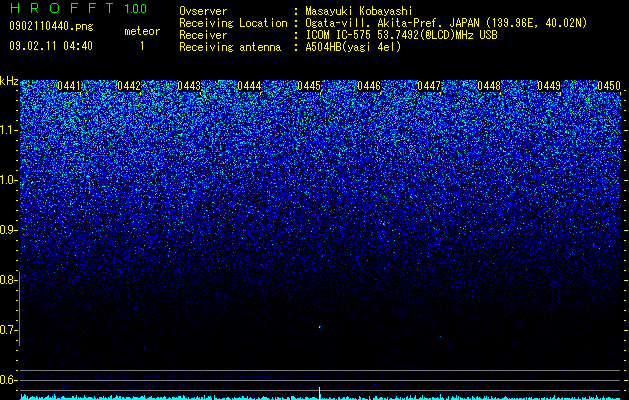
Task: Click the 0902110440.png filename
Action: pos(51,26)
